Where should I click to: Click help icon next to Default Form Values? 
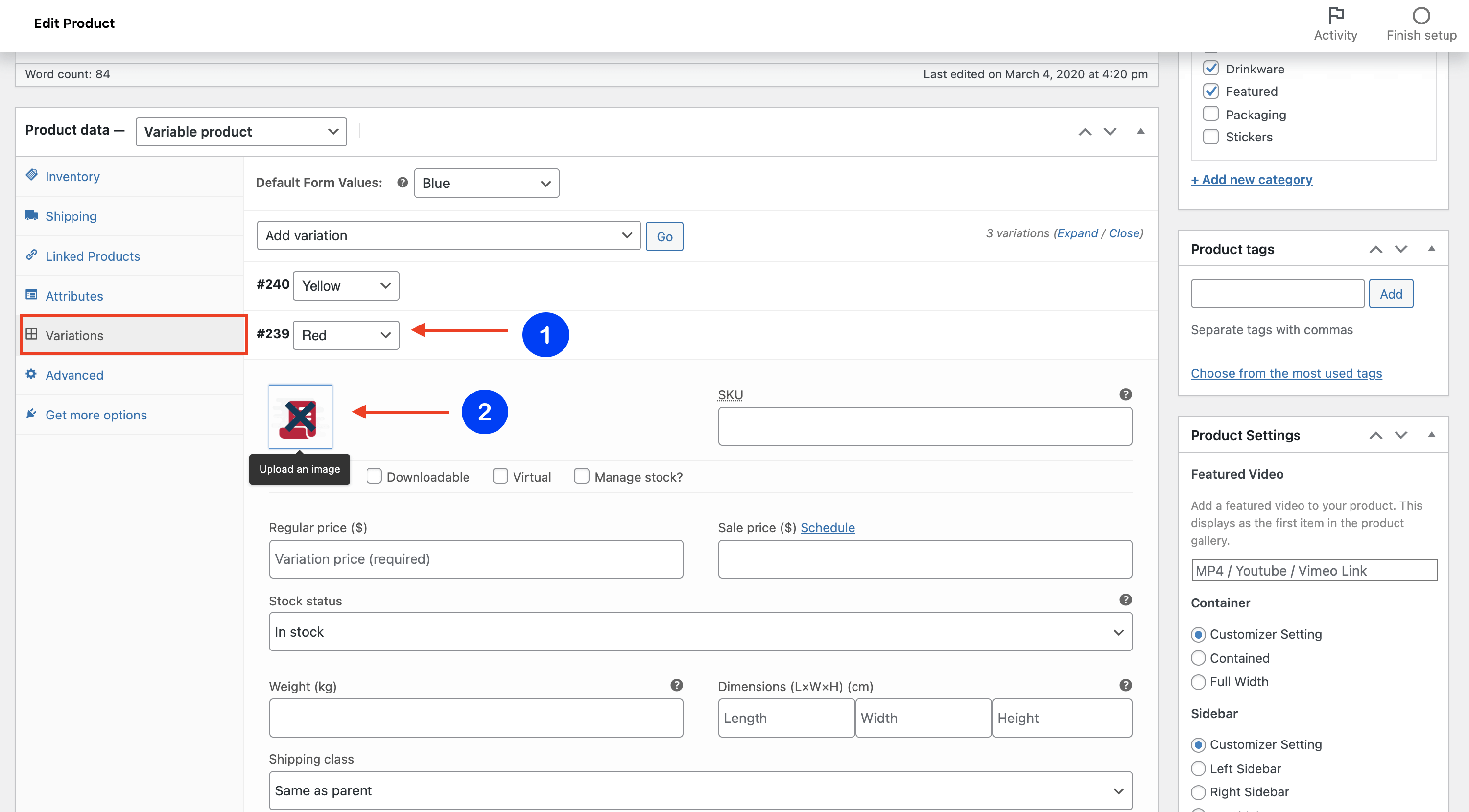click(402, 183)
